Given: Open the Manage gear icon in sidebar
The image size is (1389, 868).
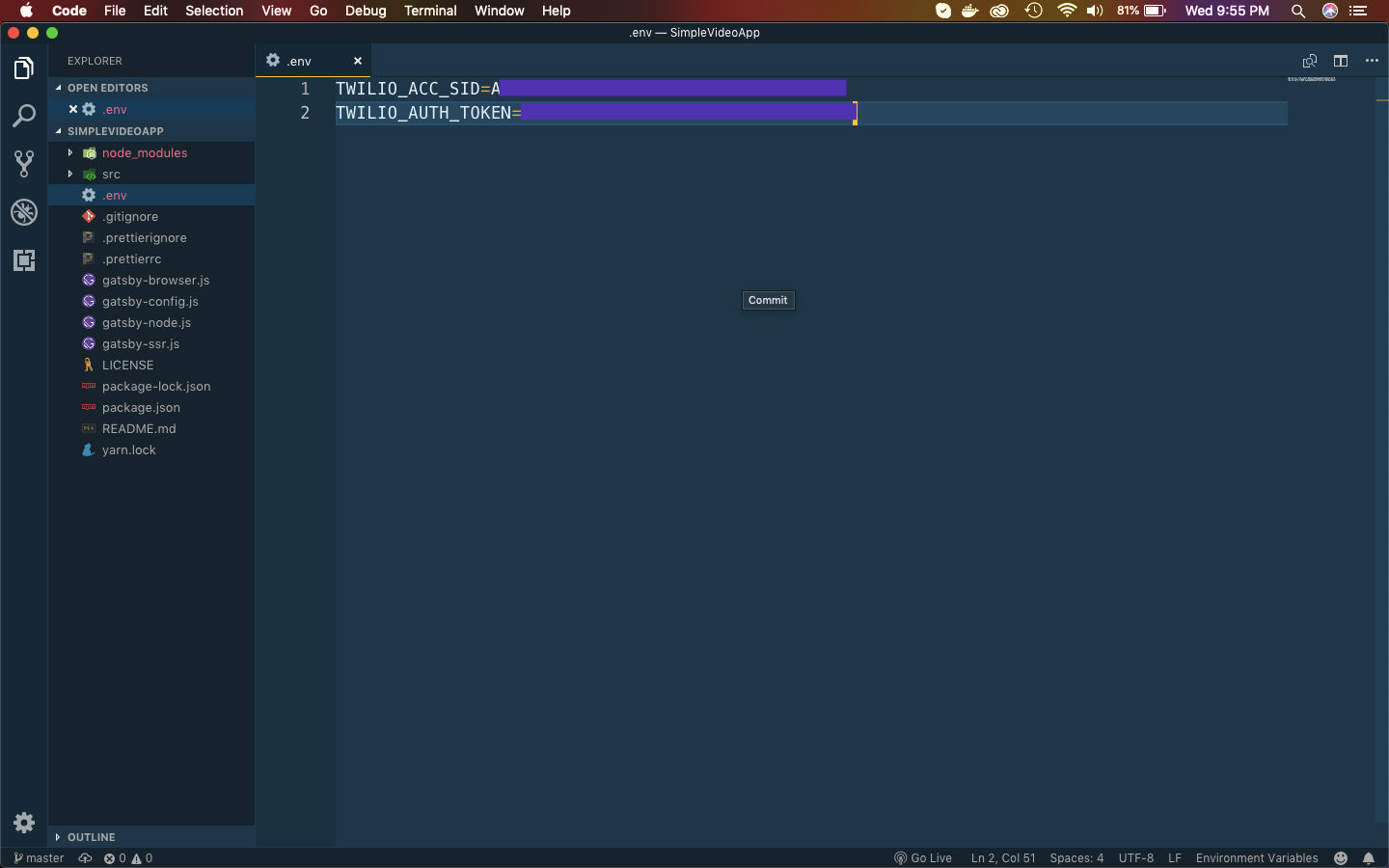Looking at the screenshot, I should coord(24,823).
